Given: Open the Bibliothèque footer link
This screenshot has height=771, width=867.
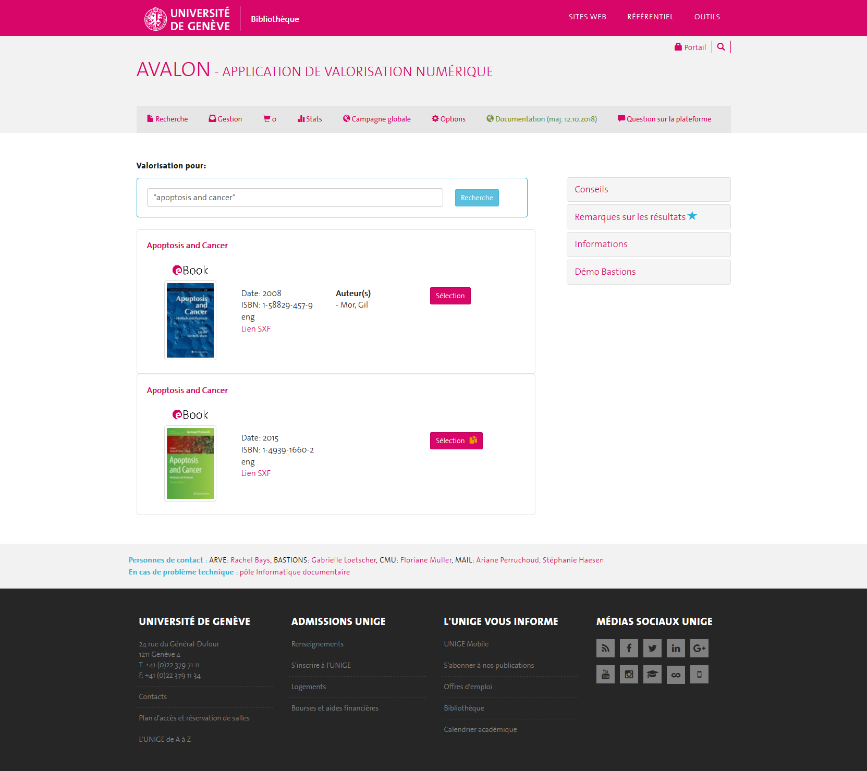Looking at the screenshot, I should point(464,708).
